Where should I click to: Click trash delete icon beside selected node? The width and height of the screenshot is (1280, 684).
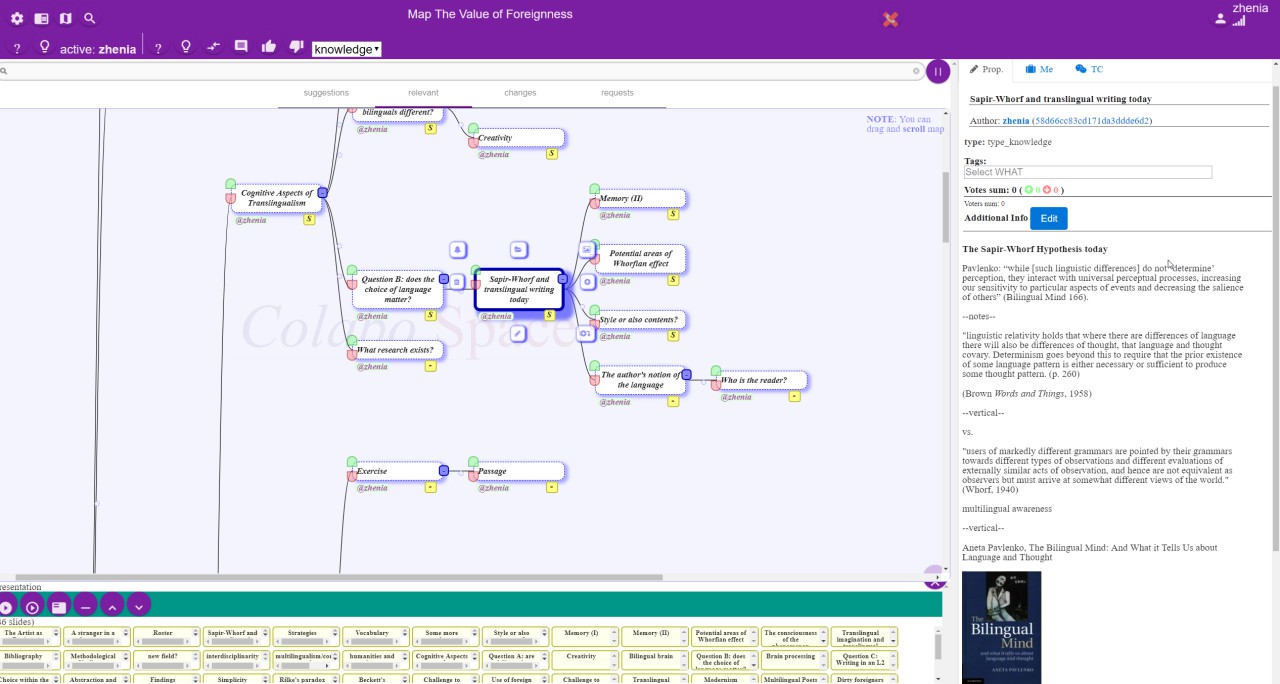click(457, 282)
